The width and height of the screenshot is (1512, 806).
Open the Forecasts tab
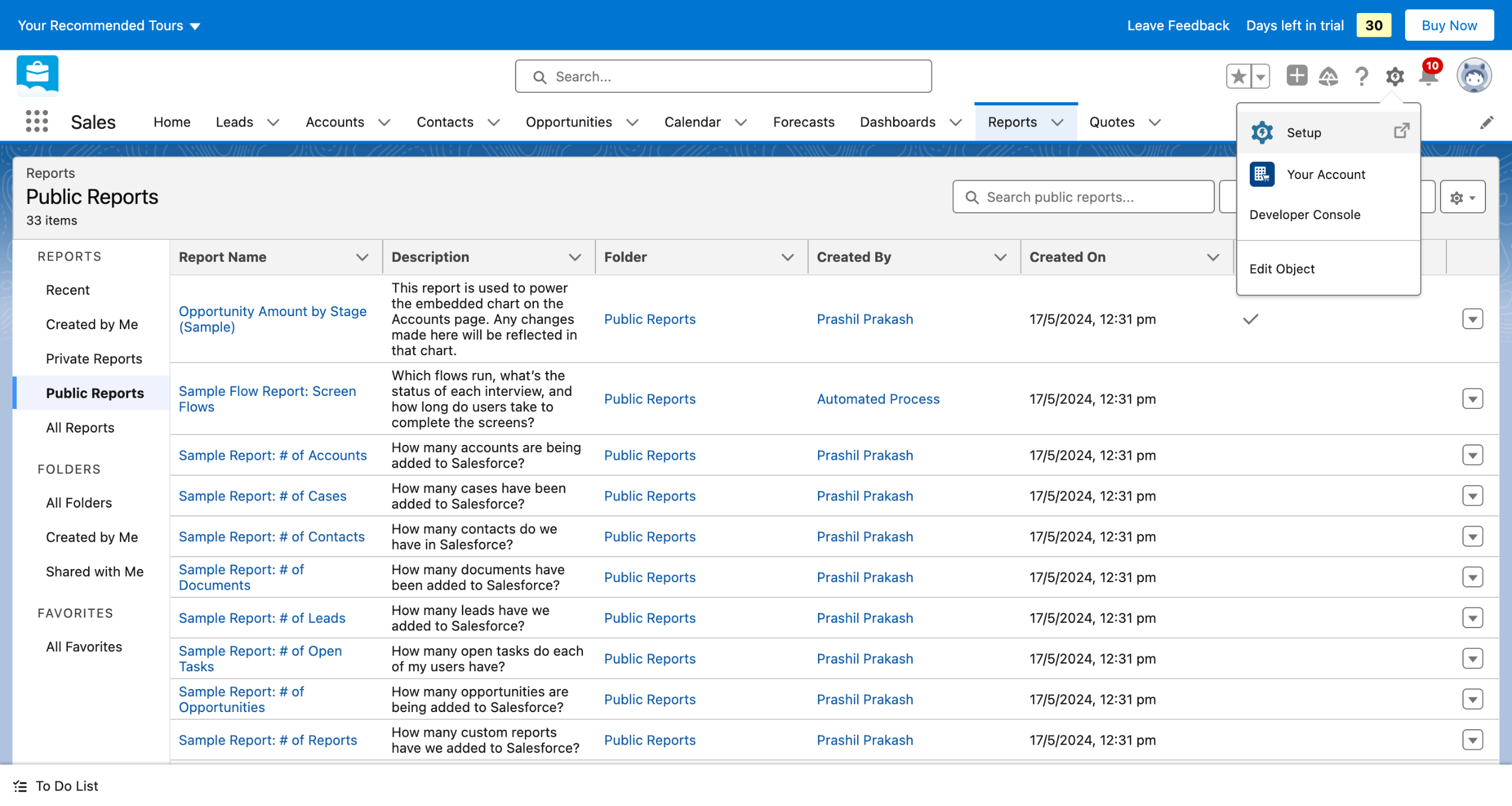[803, 122]
